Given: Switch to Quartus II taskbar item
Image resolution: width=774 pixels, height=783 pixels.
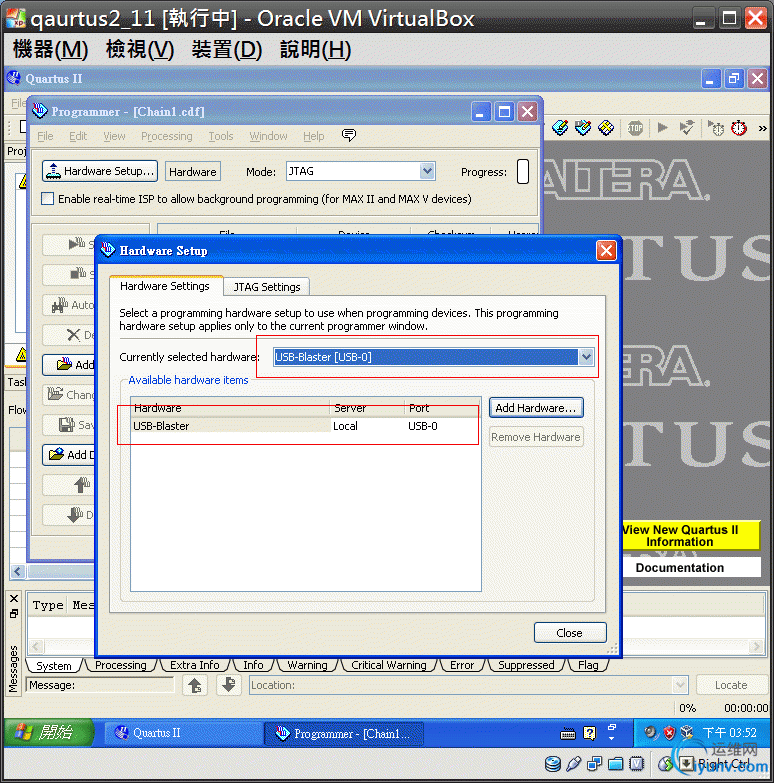Looking at the screenshot, I should click(183, 733).
